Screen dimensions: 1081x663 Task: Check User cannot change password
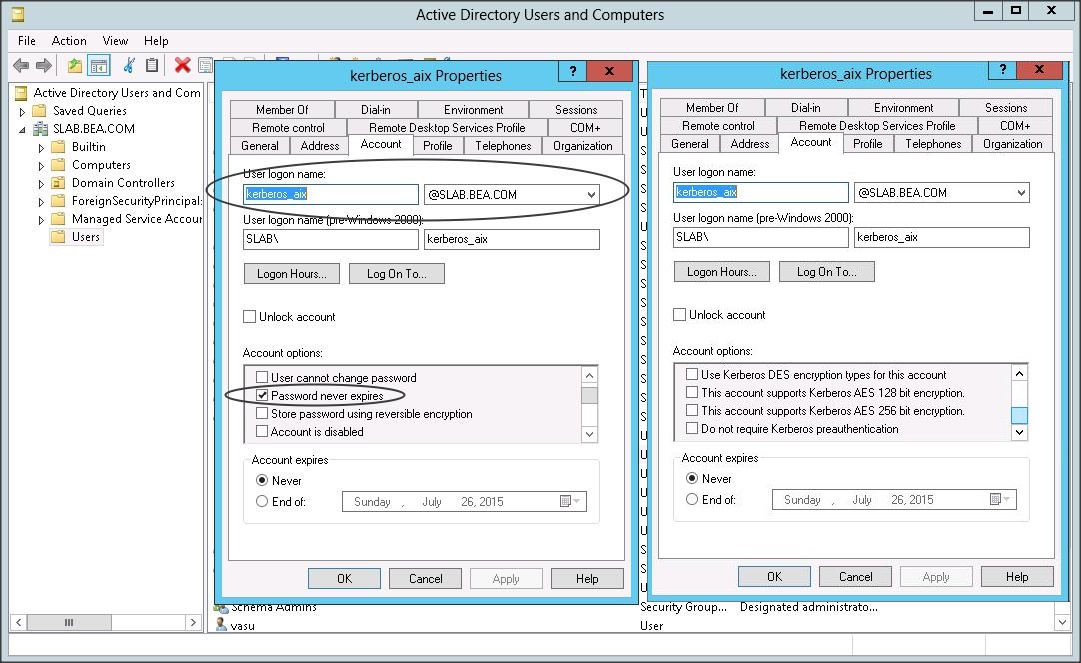click(262, 377)
